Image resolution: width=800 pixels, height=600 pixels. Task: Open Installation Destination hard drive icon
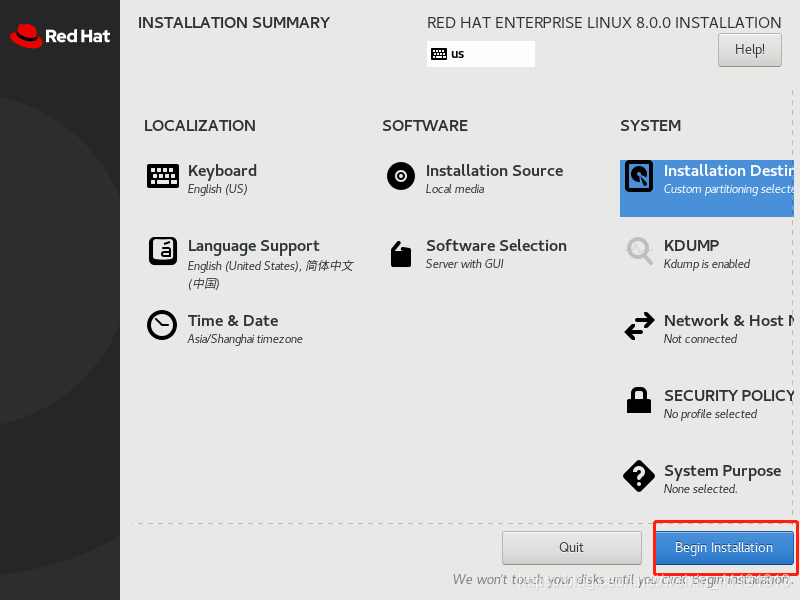click(x=639, y=177)
